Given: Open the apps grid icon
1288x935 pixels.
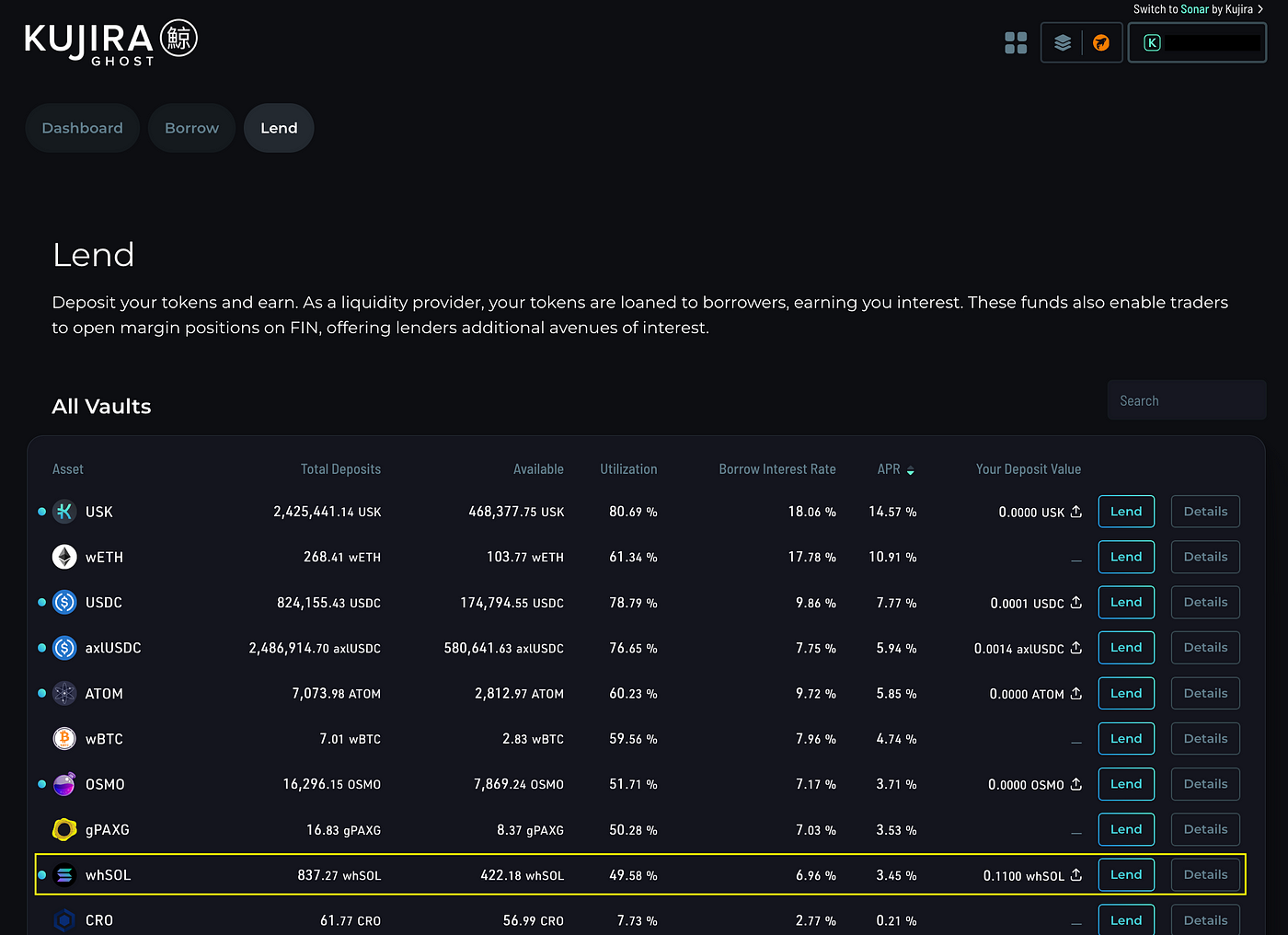Looking at the screenshot, I should 1016,42.
